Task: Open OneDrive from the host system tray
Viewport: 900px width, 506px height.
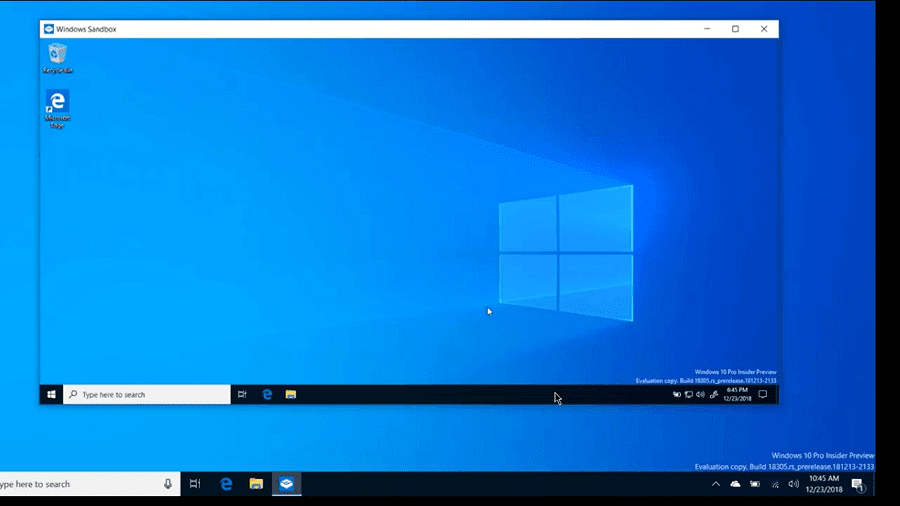Action: [x=735, y=484]
